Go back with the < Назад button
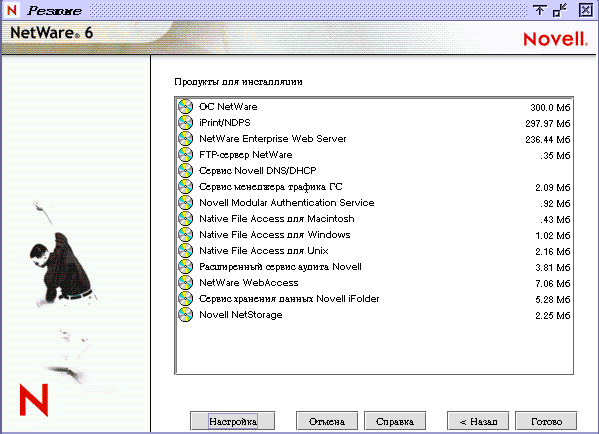This screenshot has height=434, width=599. pos(478,421)
